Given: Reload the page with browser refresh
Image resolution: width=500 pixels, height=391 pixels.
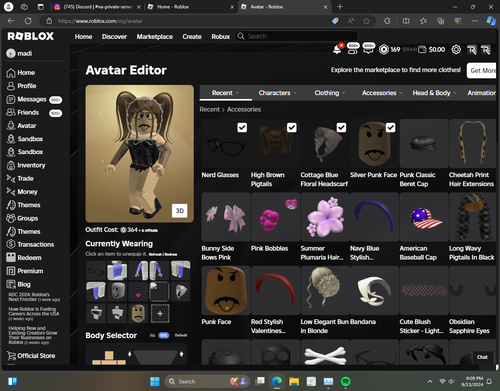Looking at the screenshot, I should (x=28, y=21).
